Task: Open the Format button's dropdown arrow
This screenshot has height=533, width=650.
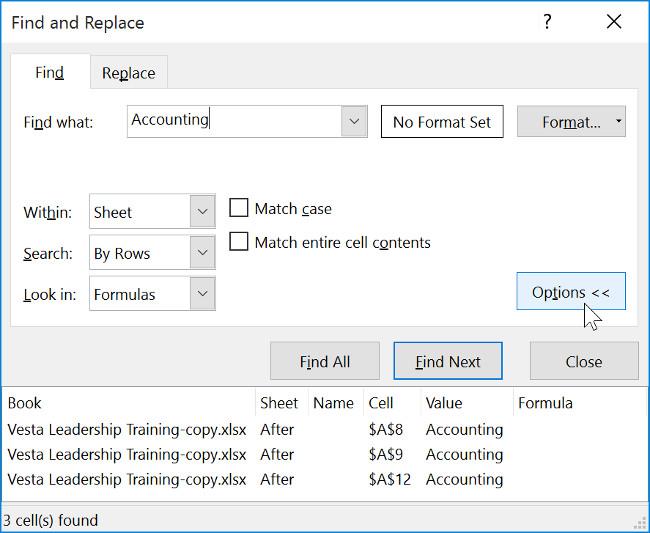Action: [x=618, y=121]
